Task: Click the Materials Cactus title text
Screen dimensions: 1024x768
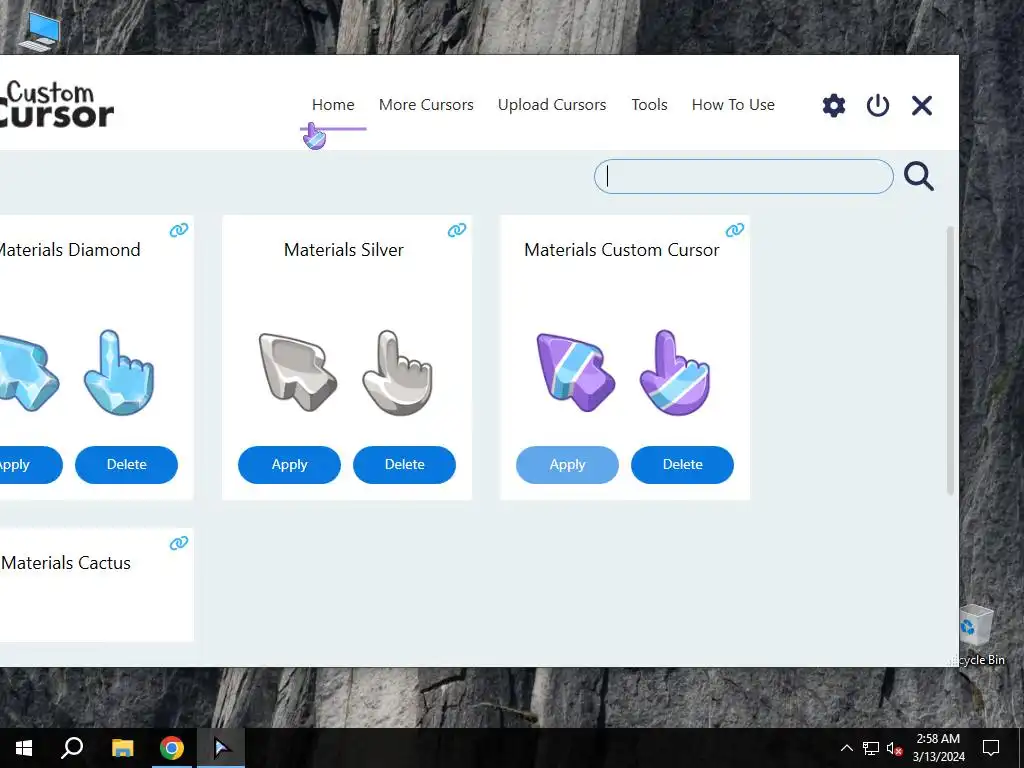Action: [x=65, y=563]
